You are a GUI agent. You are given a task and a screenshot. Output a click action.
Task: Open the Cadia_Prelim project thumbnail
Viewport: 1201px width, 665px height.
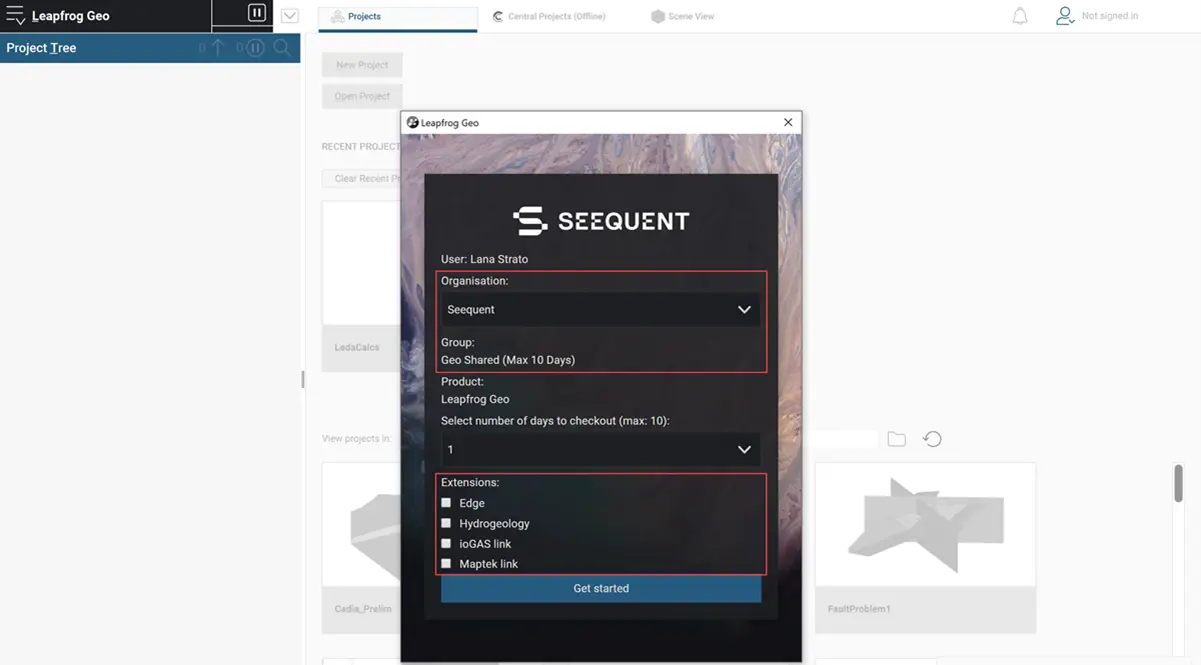pos(361,547)
